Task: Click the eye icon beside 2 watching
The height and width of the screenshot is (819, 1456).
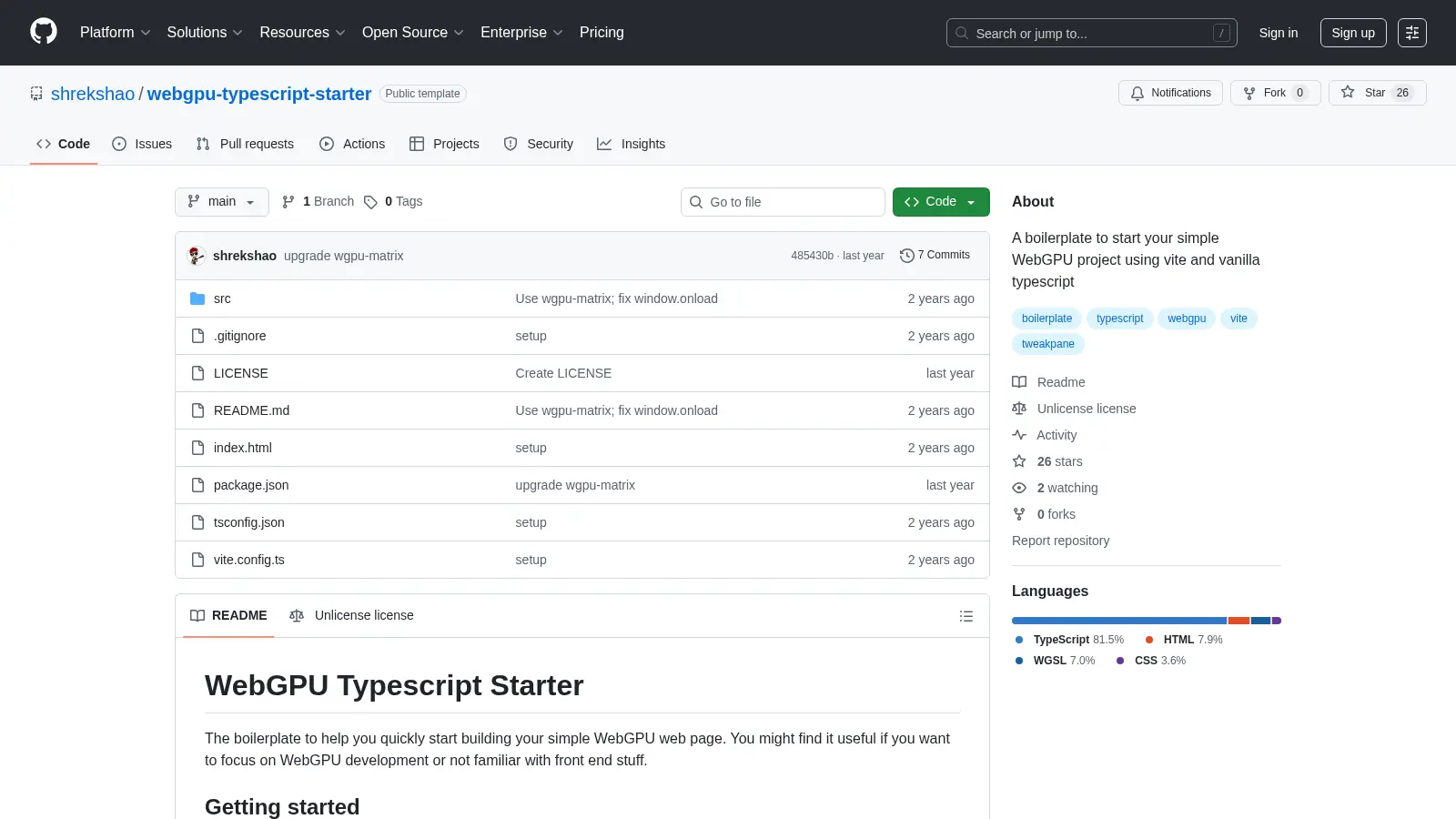Action: [x=1019, y=488]
